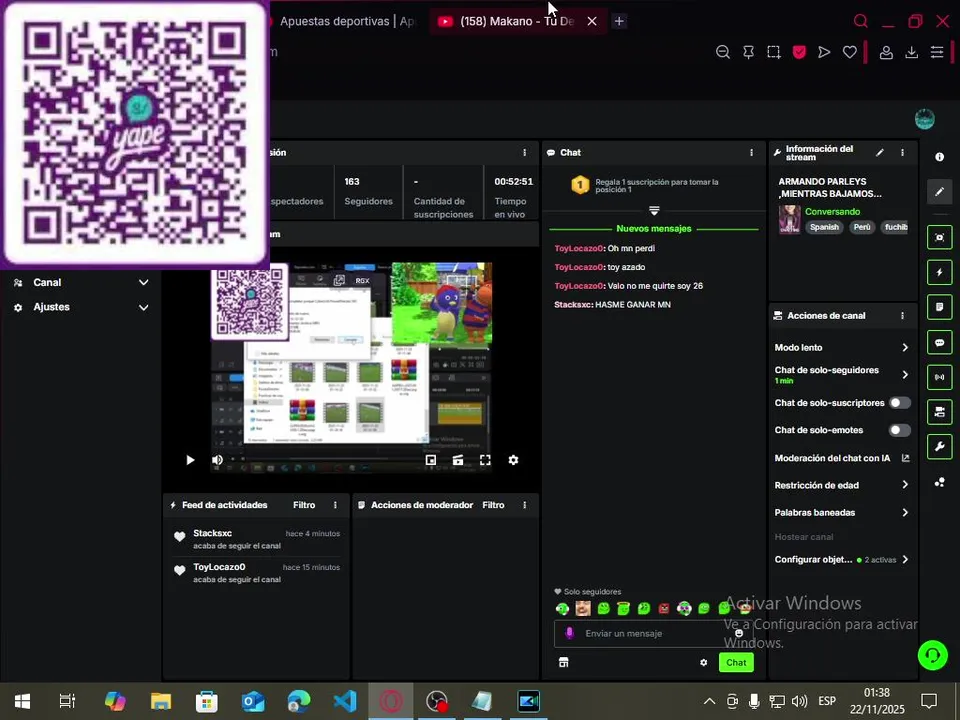Mute the stream preview volume icon
Image resolution: width=960 pixels, height=720 pixels.
coord(217,460)
